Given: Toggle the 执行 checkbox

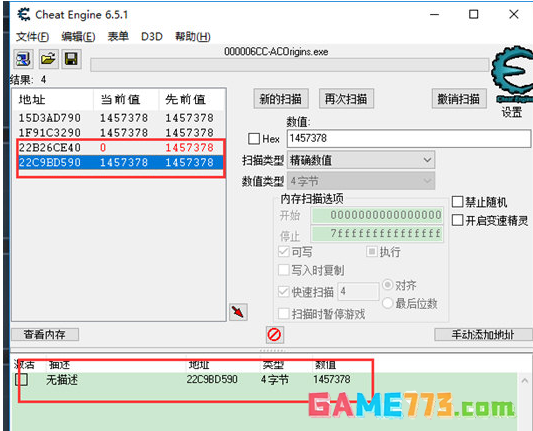Looking at the screenshot, I should pyautogui.click(x=372, y=252).
